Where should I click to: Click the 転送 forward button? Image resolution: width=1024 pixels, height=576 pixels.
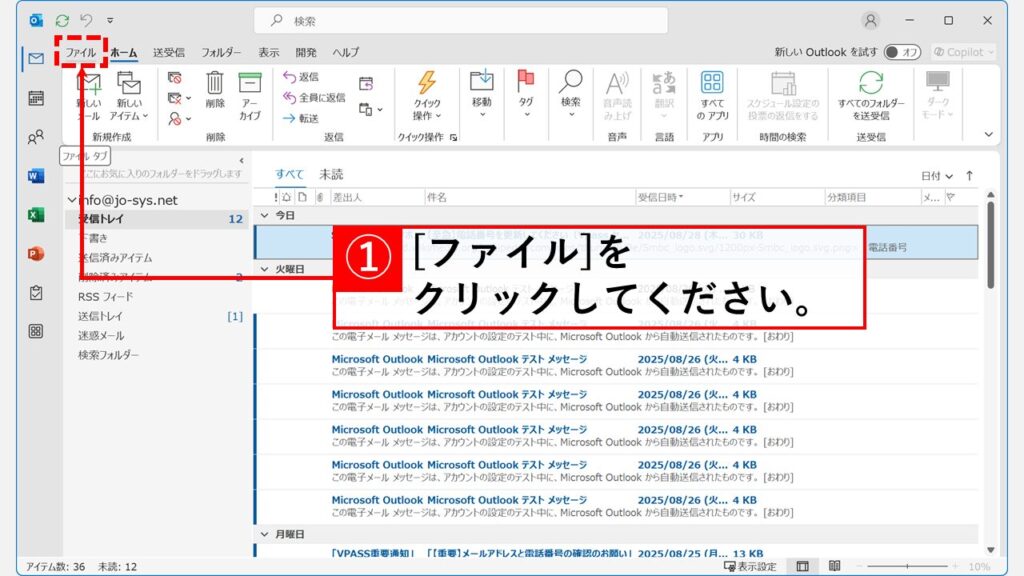pyautogui.click(x=301, y=118)
